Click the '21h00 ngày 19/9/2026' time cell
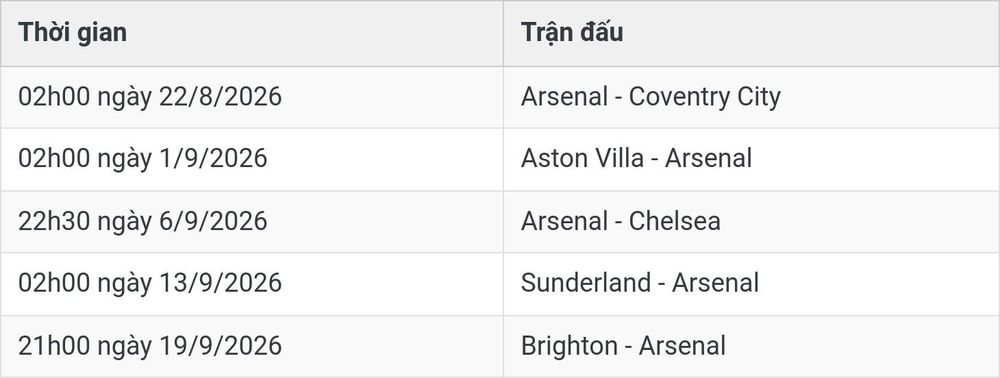1000x378 pixels. pyautogui.click(x=252, y=346)
